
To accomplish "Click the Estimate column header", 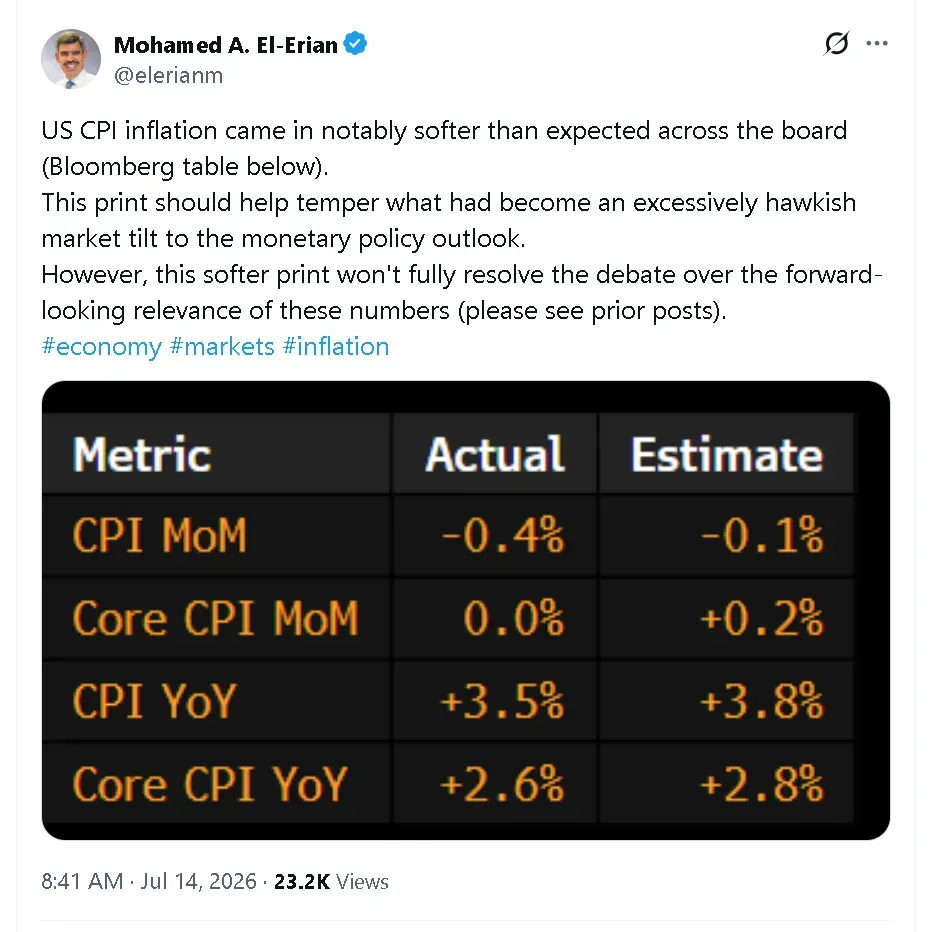I will pos(727,455).
